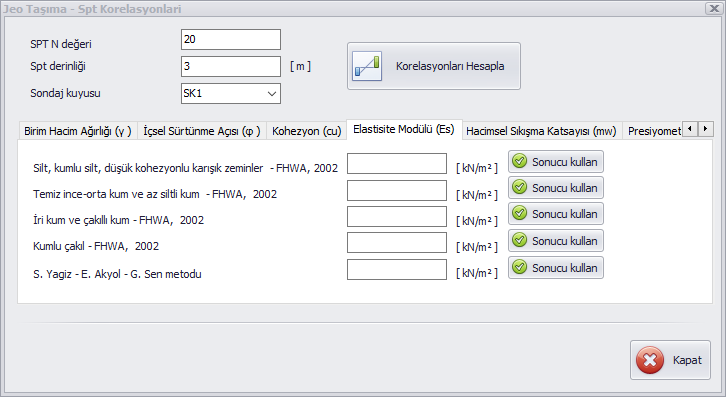The height and width of the screenshot is (397, 726).
Task: Click green checkmark icon for Kumlu çakıl row
Action: (x=519, y=240)
